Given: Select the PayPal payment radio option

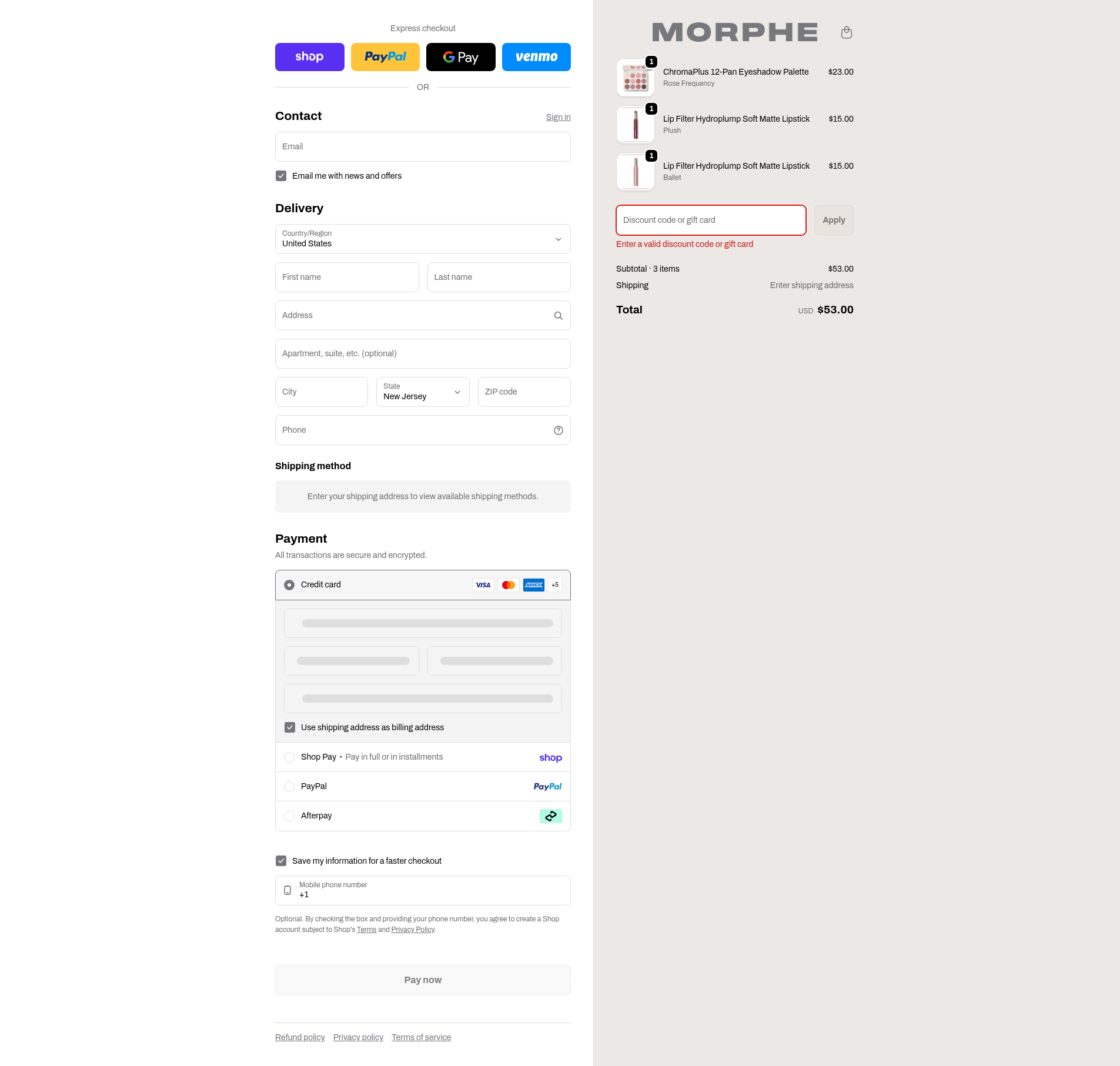Looking at the screenshot, I should [289, 787].
